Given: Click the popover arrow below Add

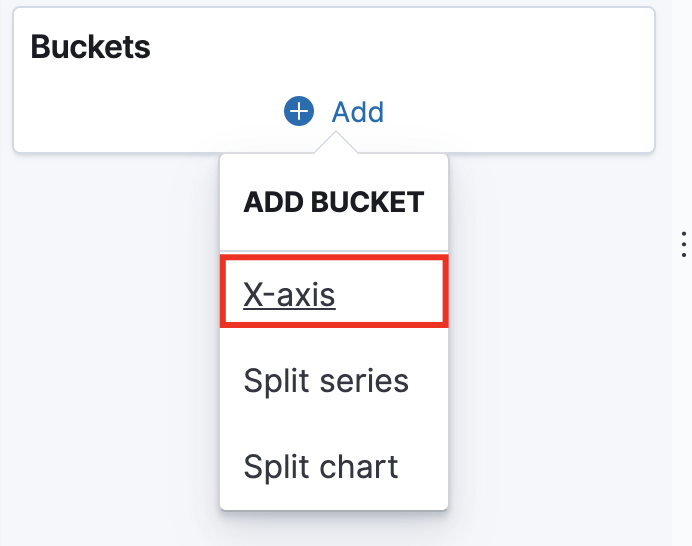Looking at the screenshot, I should click(335, 146).
